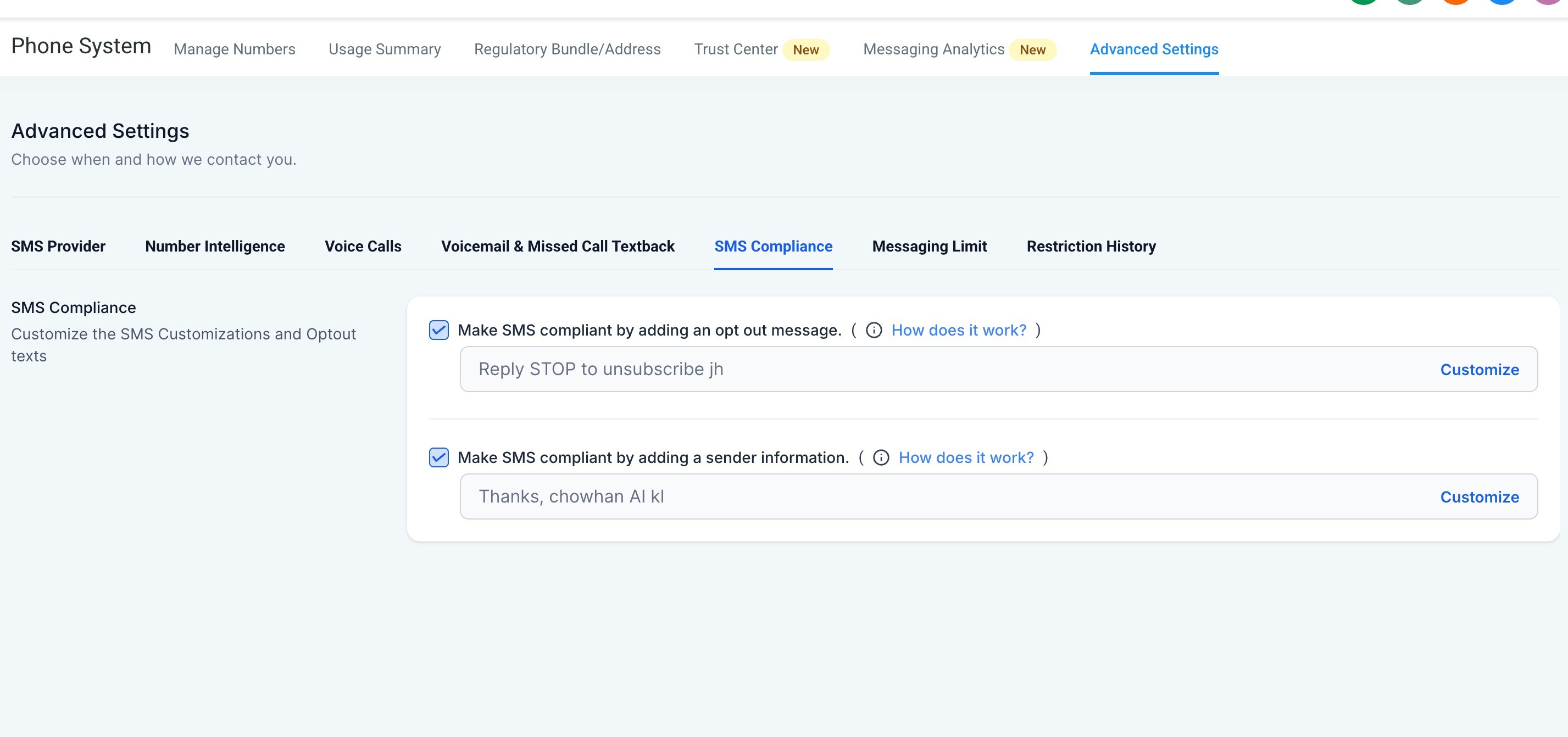
Task: Open Voicemail & Missed Call Textback
Action: (x=557, y=246)
